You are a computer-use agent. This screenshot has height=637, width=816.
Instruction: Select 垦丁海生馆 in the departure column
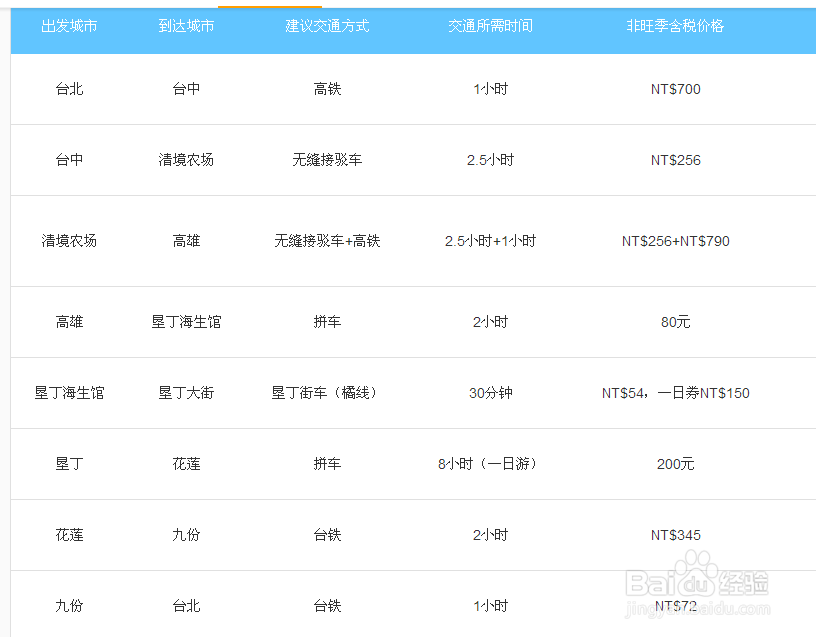pos(69,393)
